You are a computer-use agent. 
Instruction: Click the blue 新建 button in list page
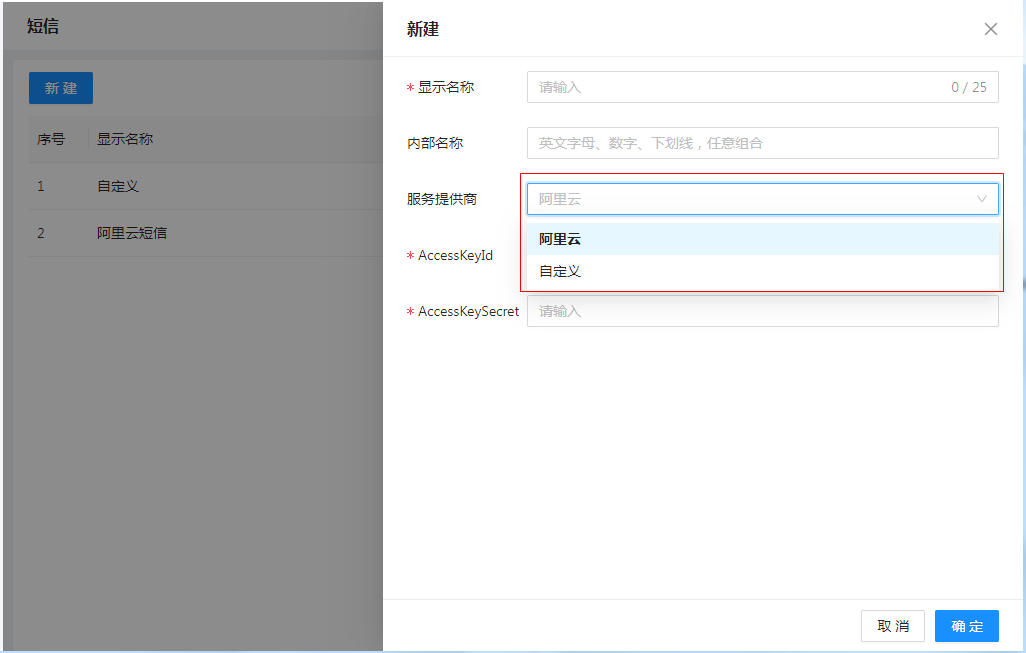[x=61, y=88]
